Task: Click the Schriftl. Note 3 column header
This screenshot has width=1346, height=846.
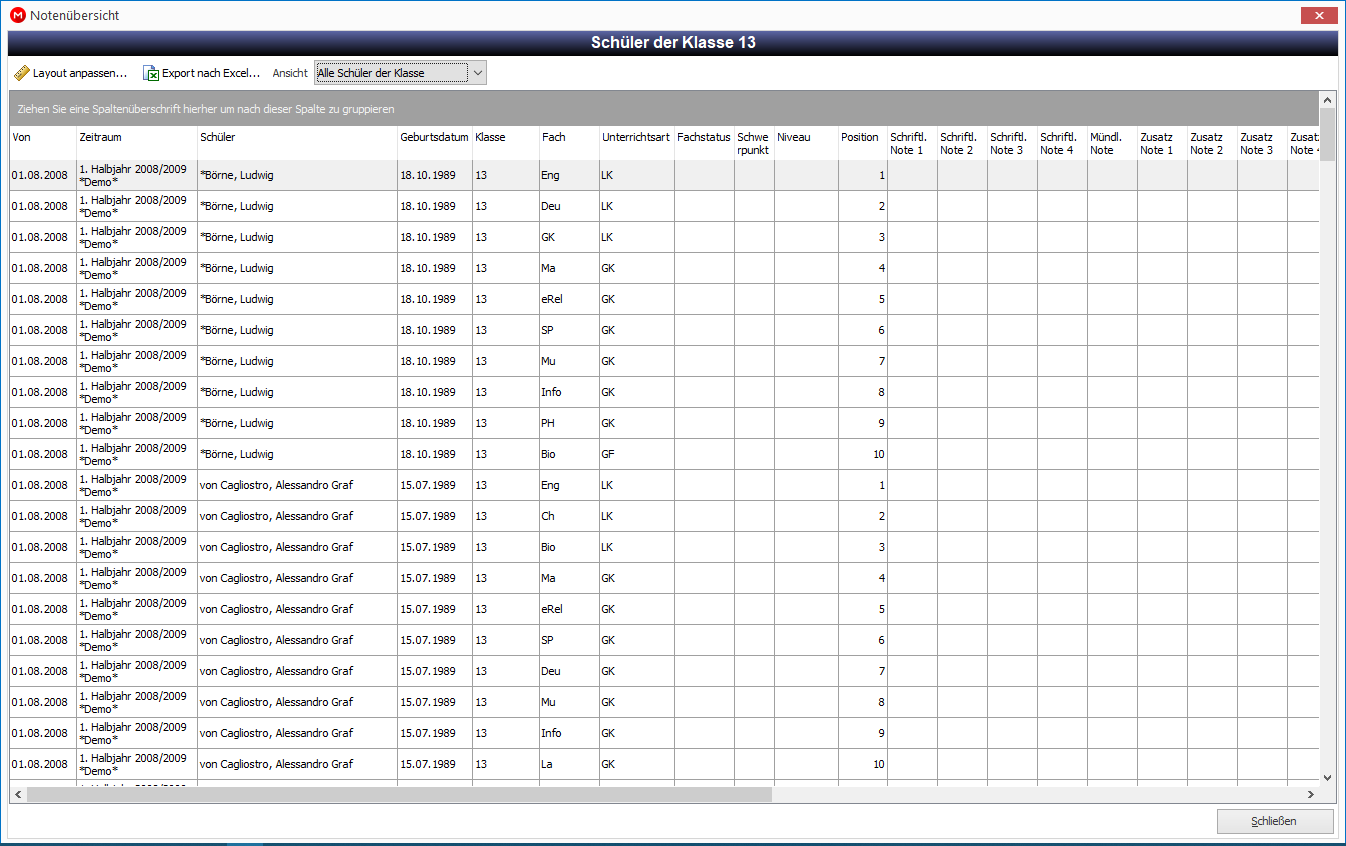Action: [1012, 143]
